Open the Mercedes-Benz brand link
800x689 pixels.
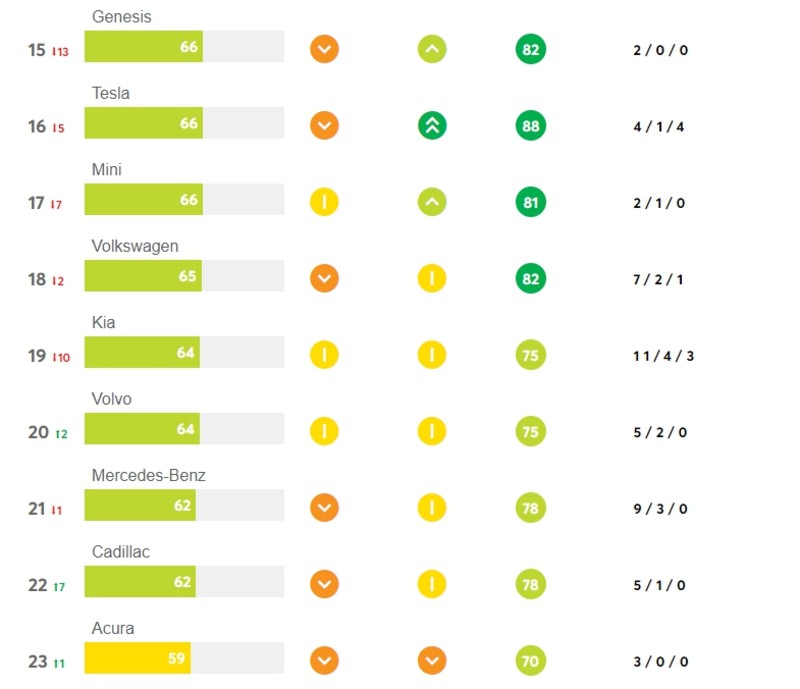tap(148, 475)
